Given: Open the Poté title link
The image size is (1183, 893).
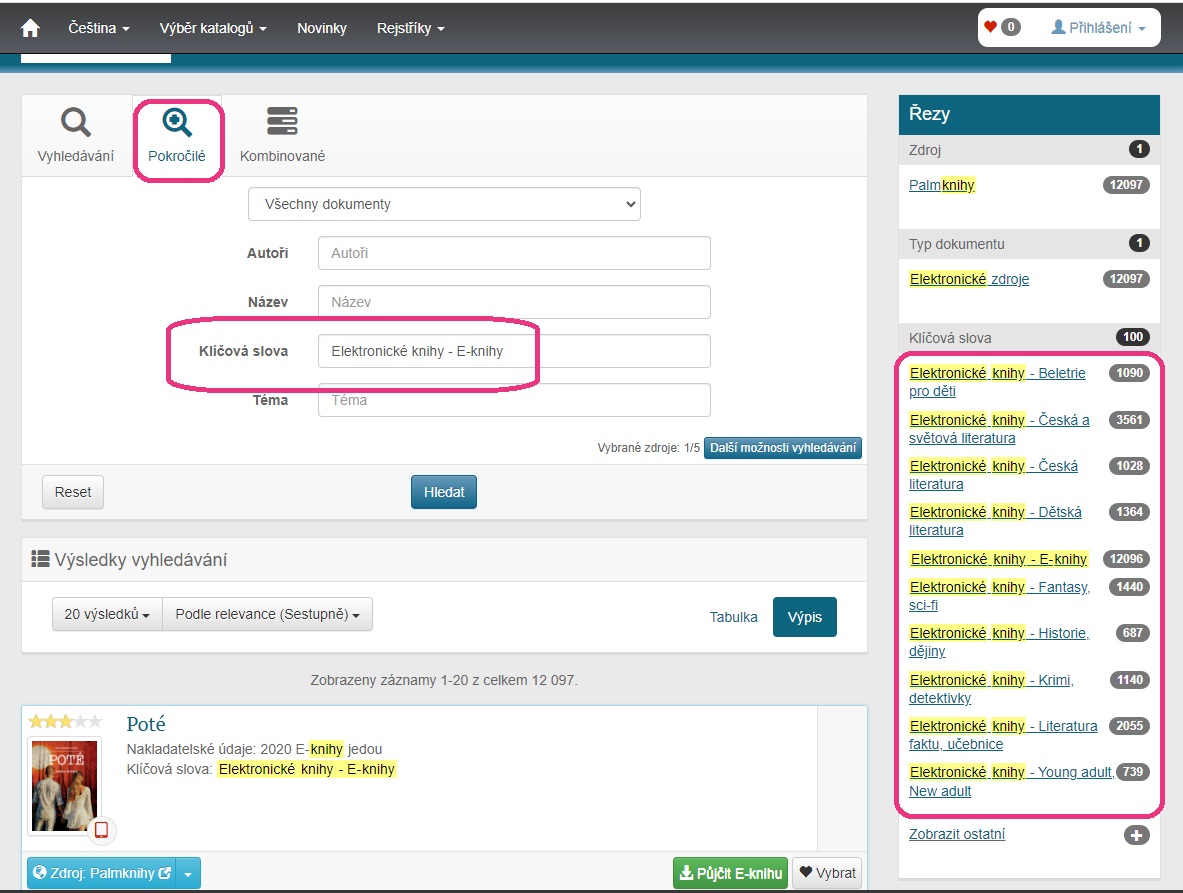Looking at the screenshot, I should (146, 724).
